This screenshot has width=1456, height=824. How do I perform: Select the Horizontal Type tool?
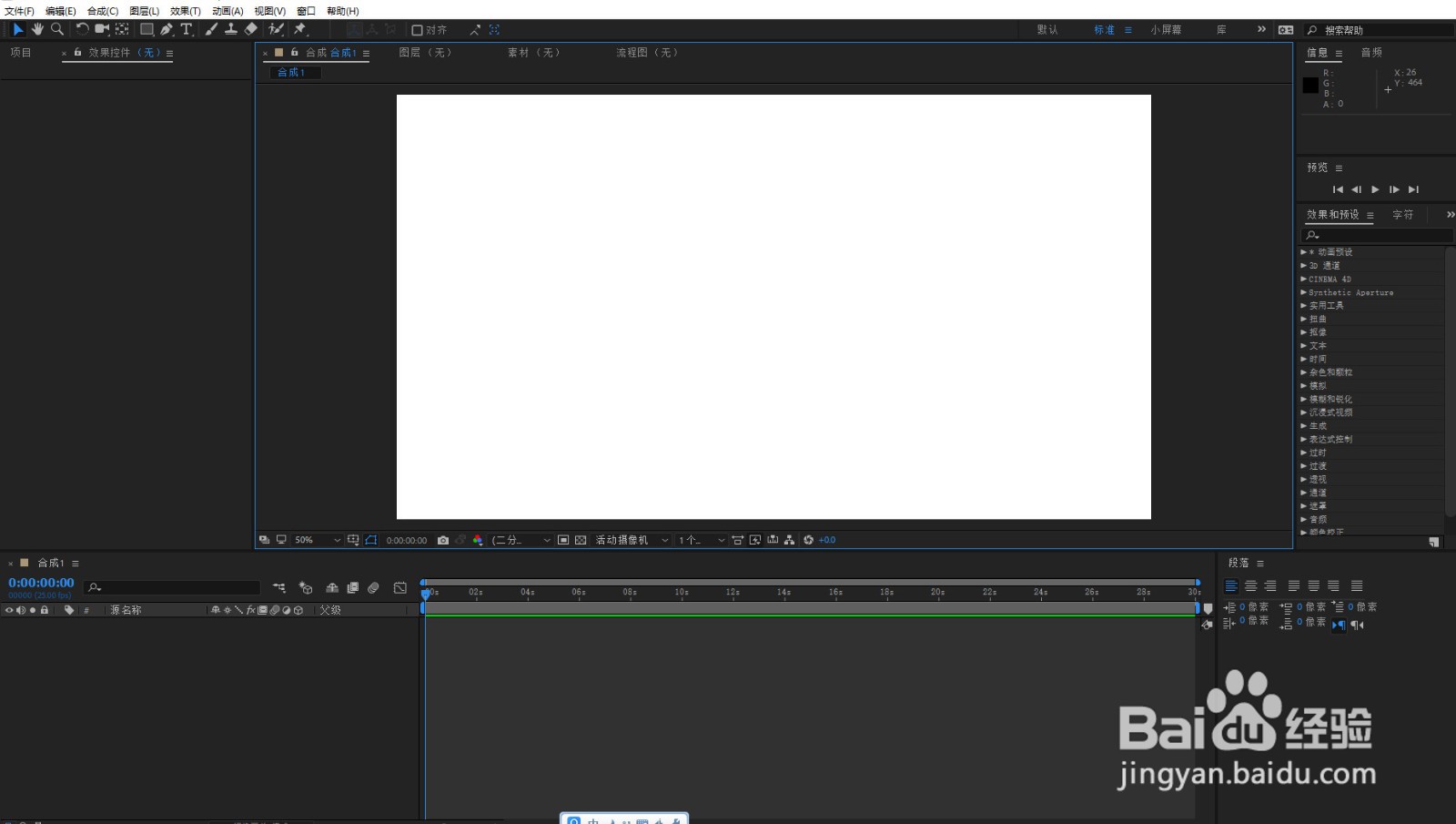pyautogui.click(x=187, y=29)
